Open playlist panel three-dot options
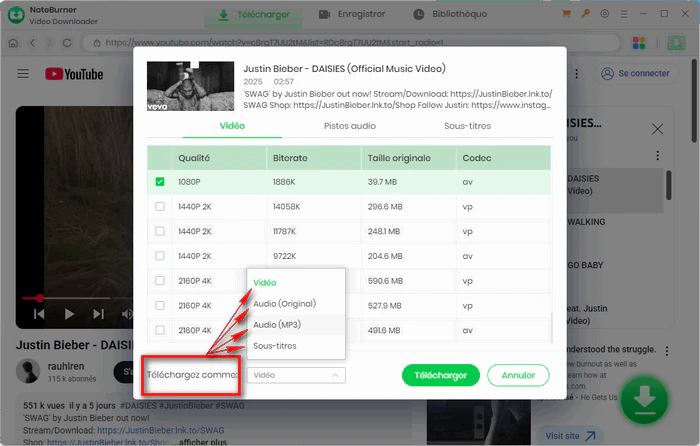 click(658, 155)
